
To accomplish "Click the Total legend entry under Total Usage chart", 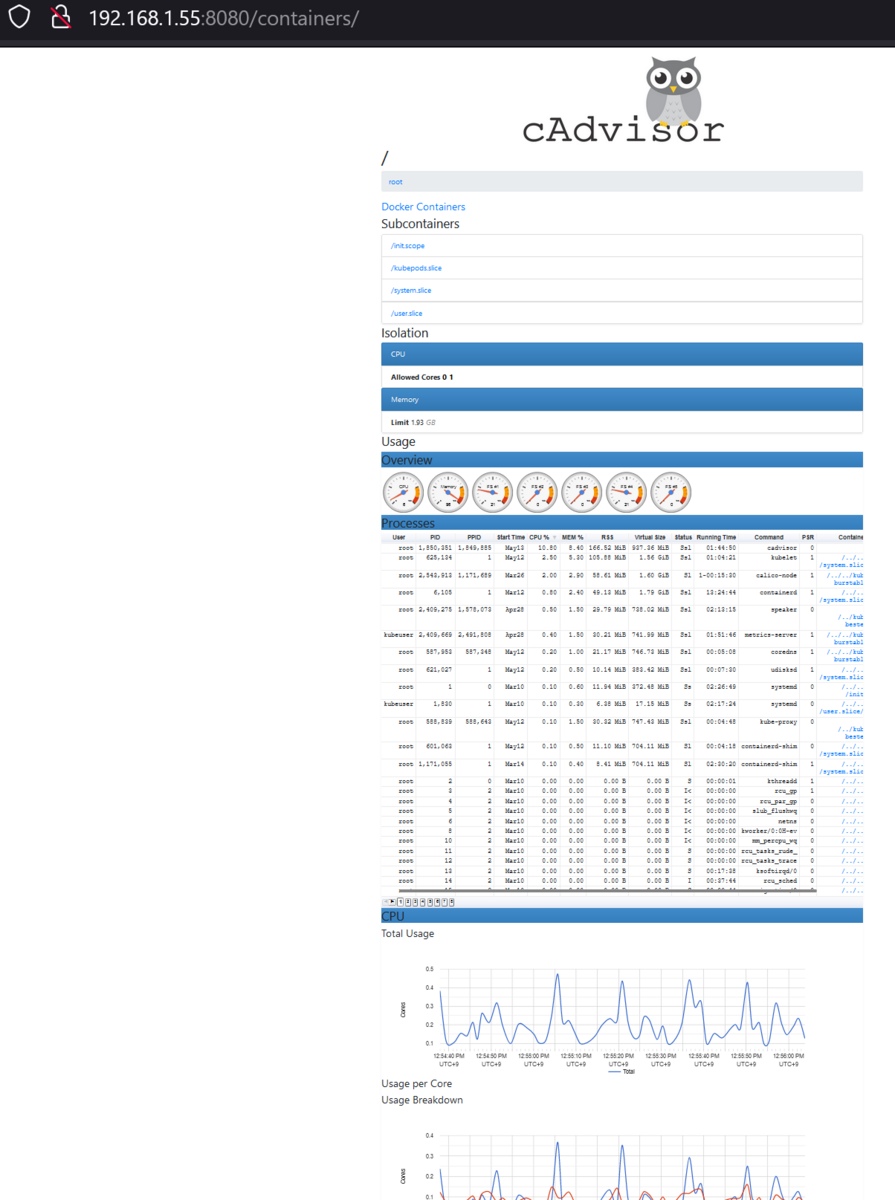I will pos(622,1071).
